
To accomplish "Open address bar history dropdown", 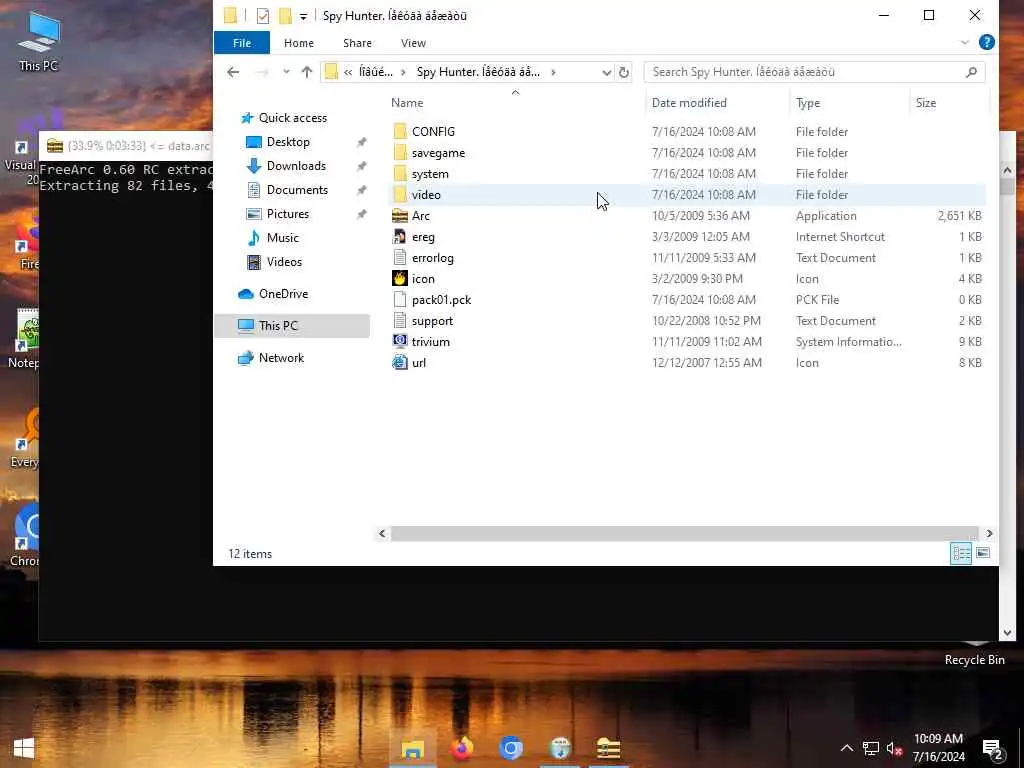I will click(x=606, y=72).
